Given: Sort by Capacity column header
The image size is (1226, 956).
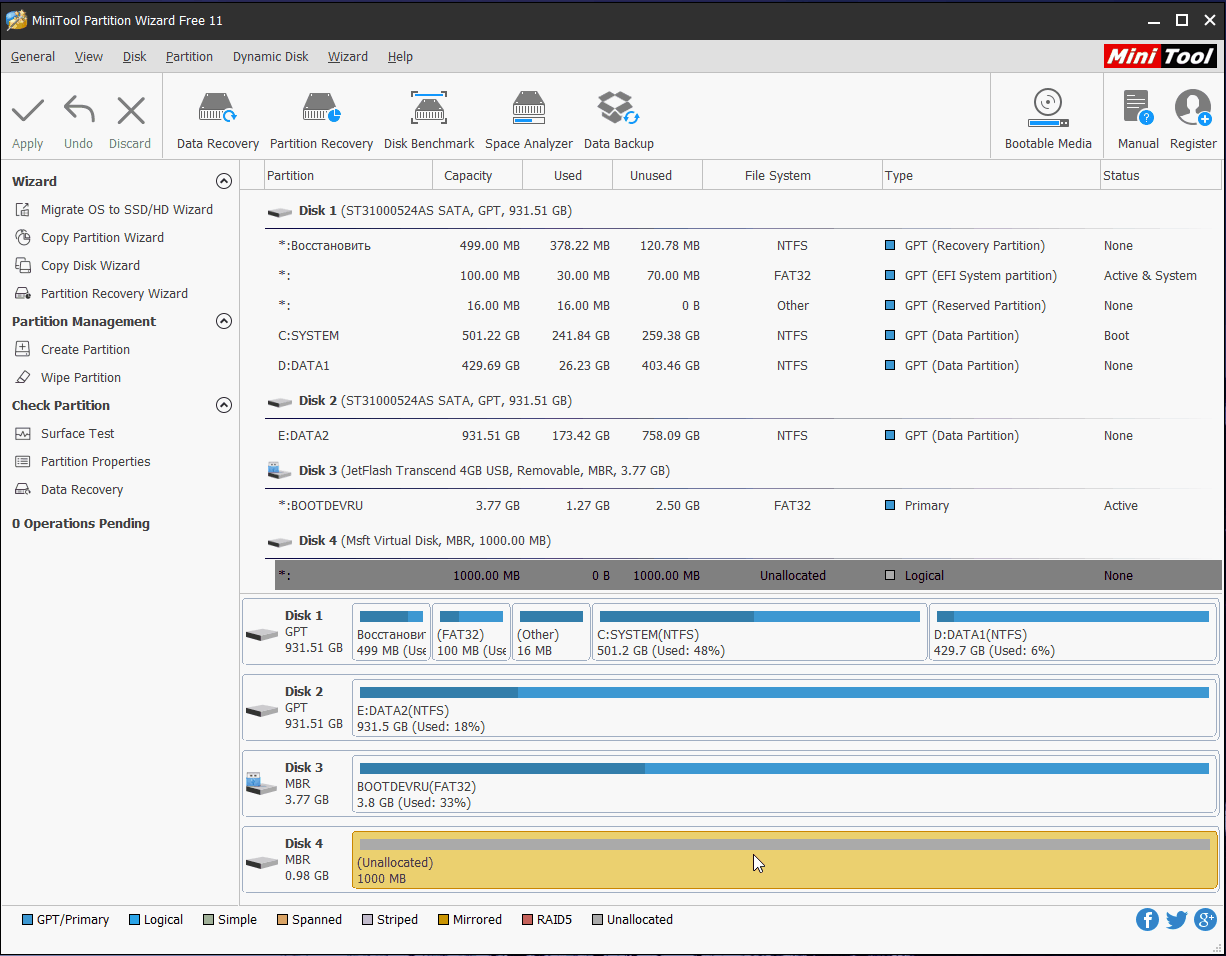Looking at the screenshot, I should [x=477, y=175].
